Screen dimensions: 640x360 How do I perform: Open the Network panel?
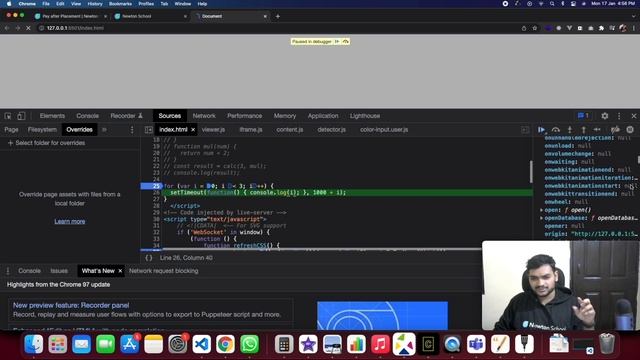[204, 116]
